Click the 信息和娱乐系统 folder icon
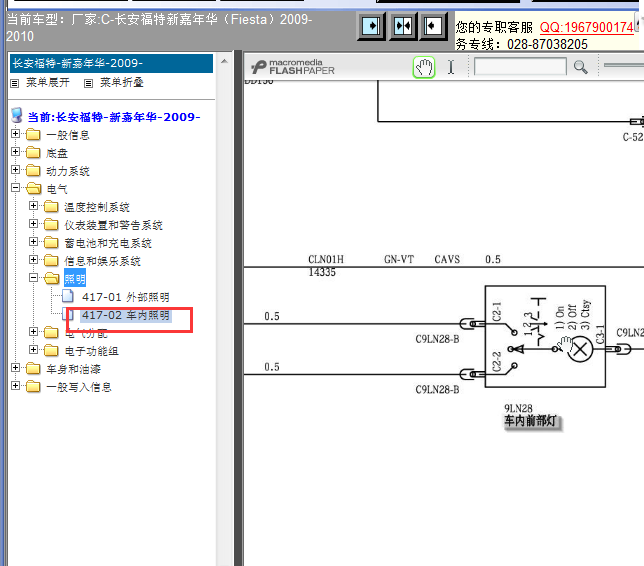Screen dimensions: 644x566 [x=51, y=260]
